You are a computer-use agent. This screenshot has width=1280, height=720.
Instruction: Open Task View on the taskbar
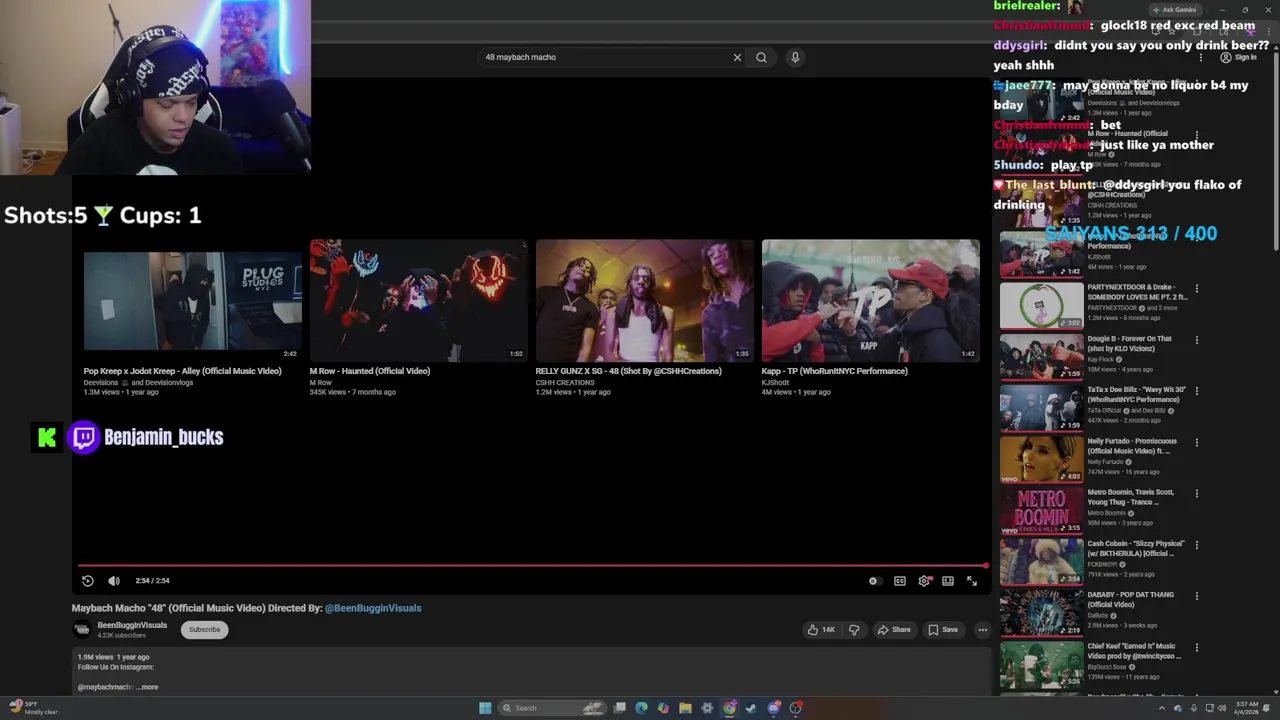[x=620, y=708]
